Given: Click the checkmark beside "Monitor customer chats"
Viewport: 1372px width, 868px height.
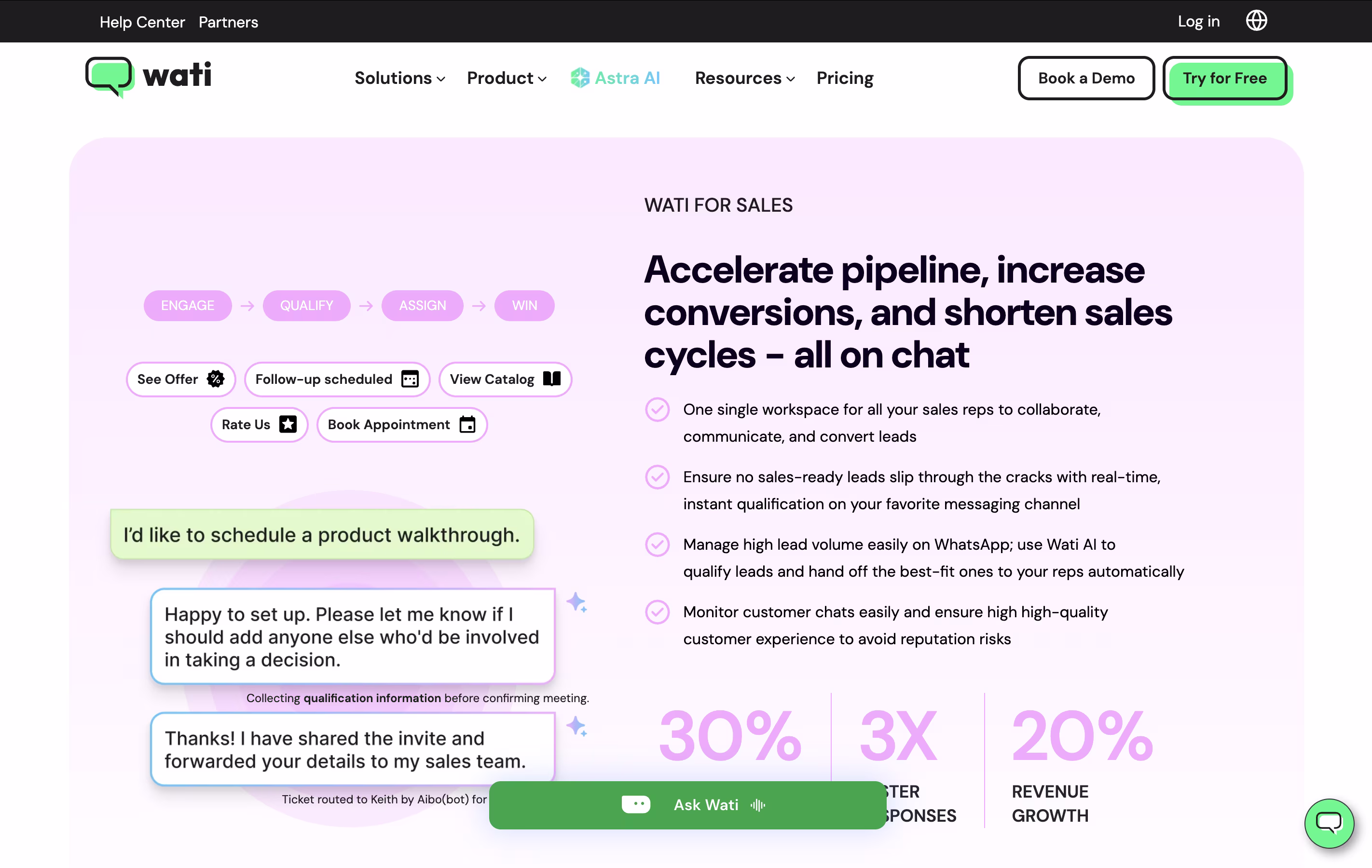Looking at the screenshot, I should 657,612.
